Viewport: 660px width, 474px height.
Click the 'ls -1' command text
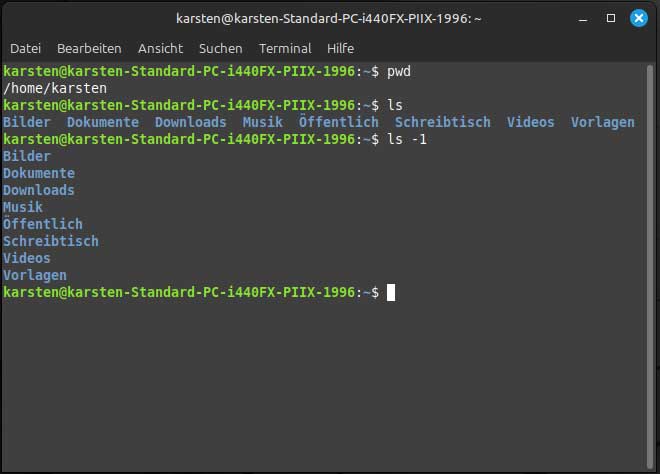click(407, 139)
